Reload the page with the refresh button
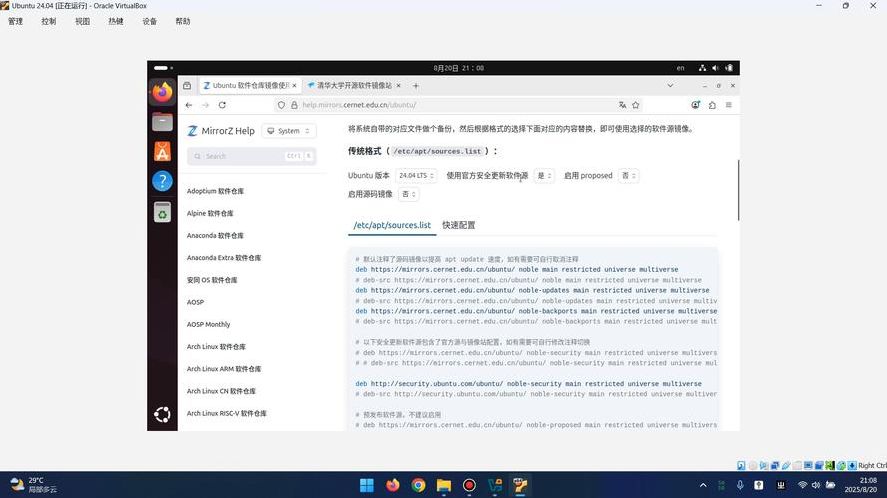 (222, 105)
